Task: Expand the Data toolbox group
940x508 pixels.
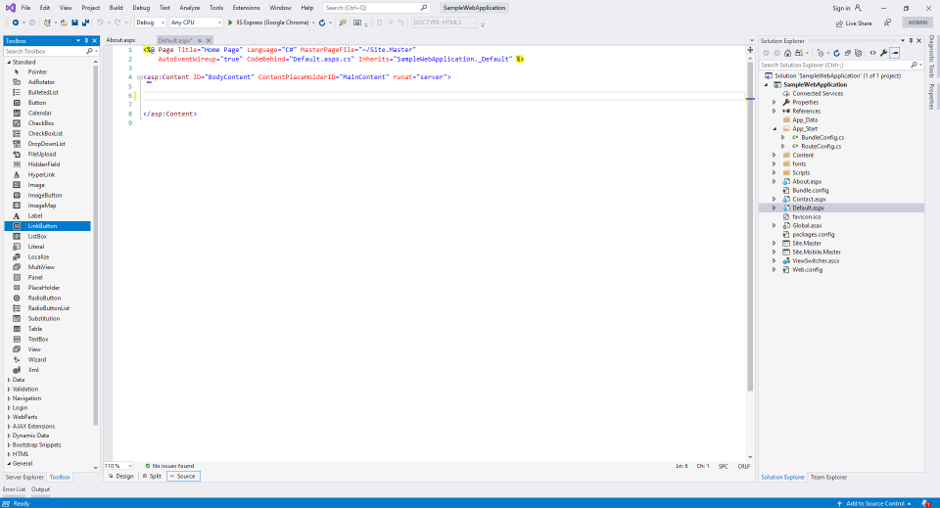Action: (8, 380)
